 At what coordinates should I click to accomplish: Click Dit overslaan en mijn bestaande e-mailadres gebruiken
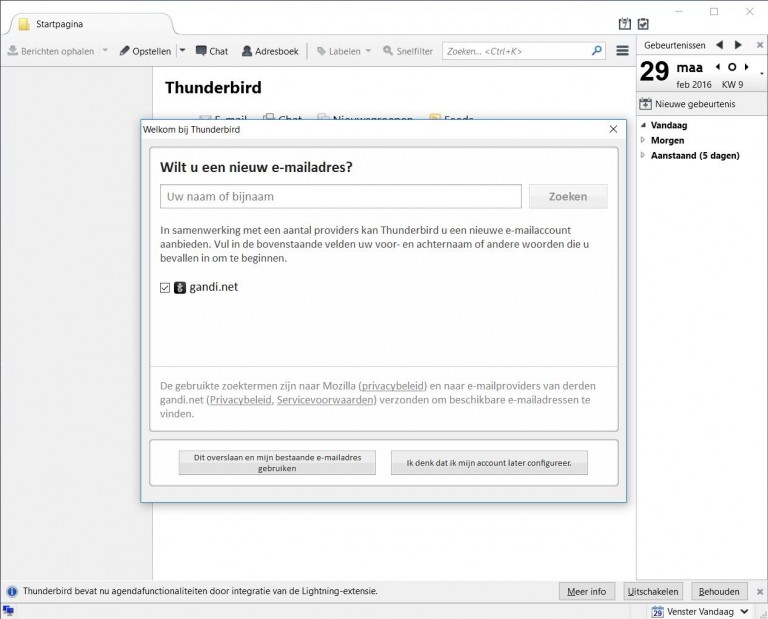277,463
